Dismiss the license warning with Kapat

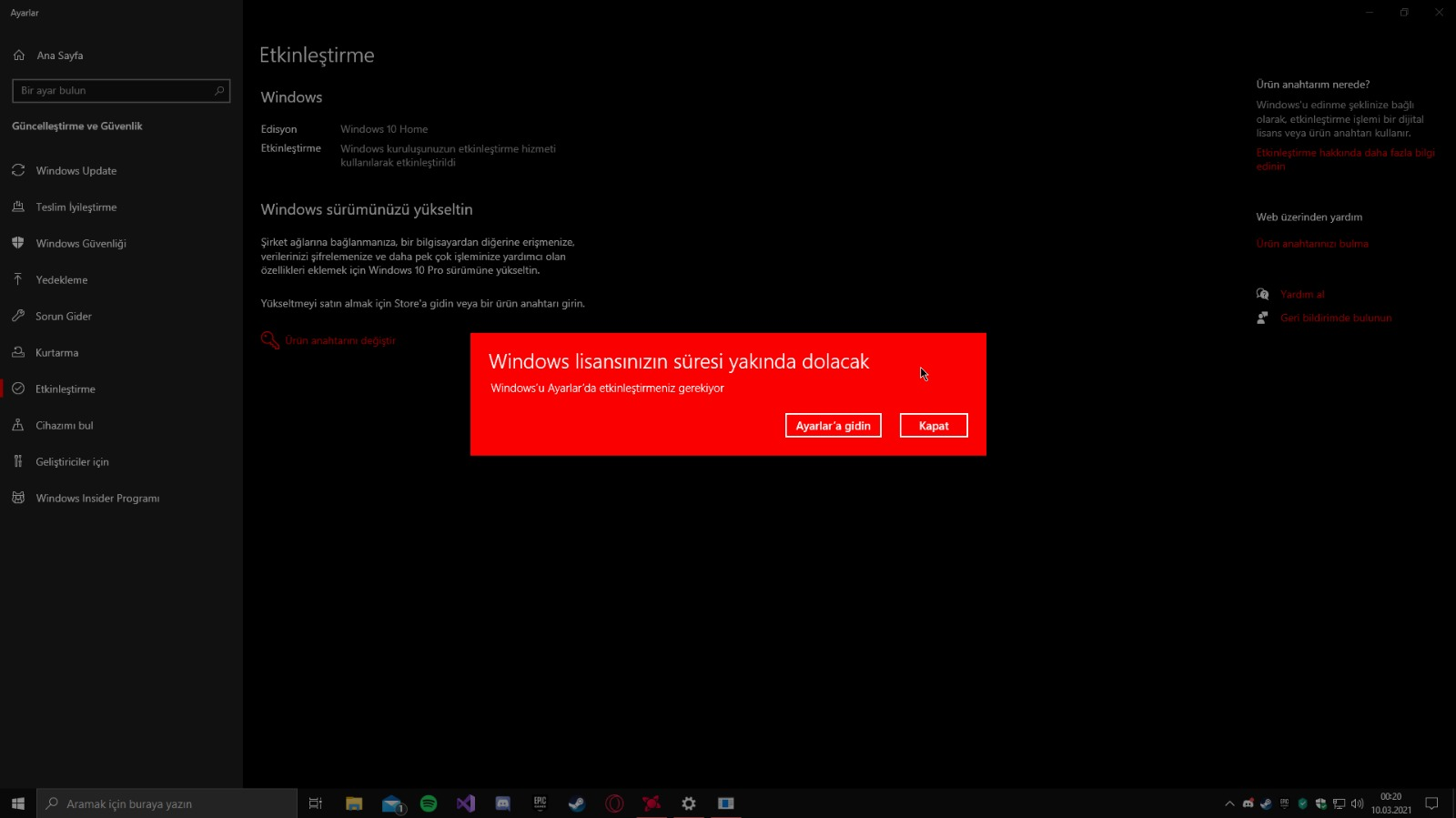934,426
